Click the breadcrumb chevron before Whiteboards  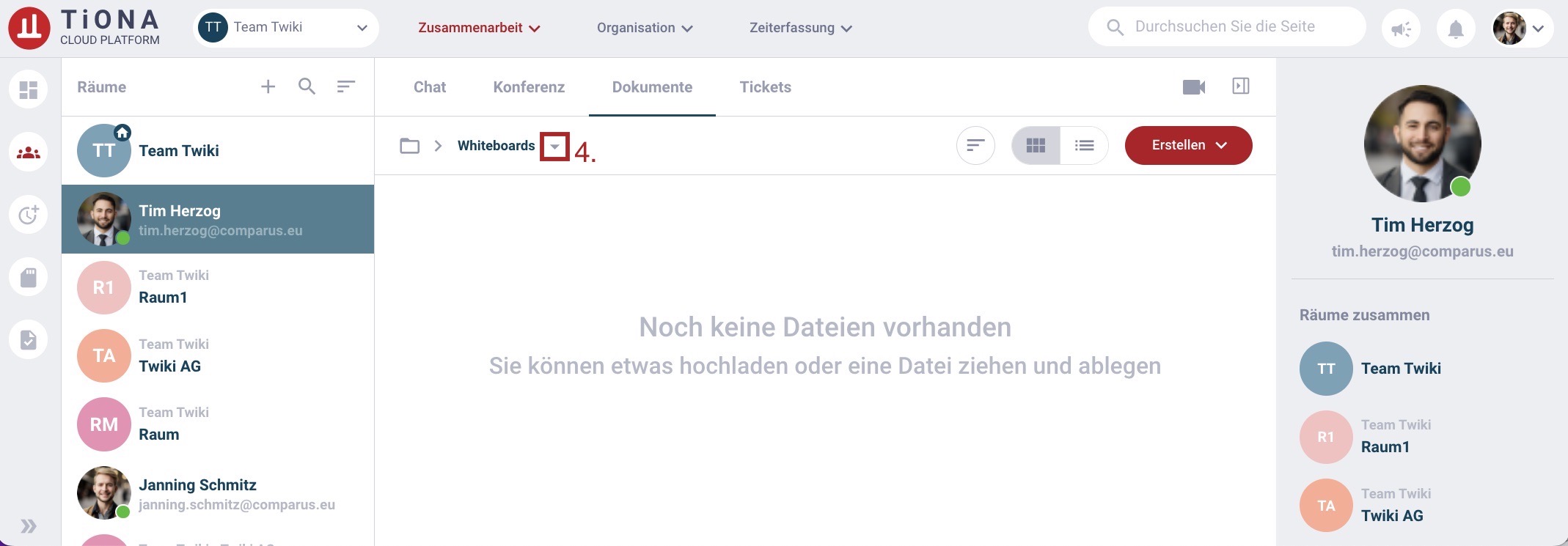[438, 145]
